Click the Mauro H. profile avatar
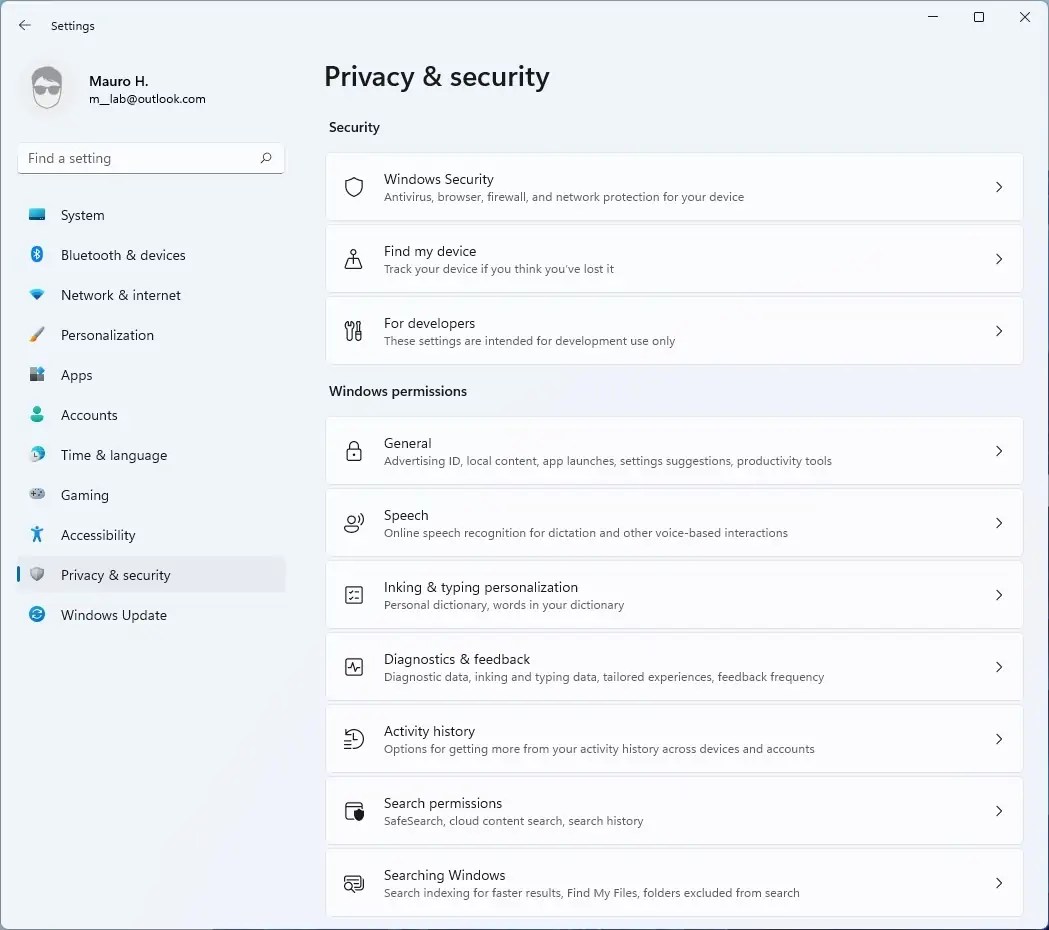The width and height of the screenshot is (1049, 930). coord(47,88)
